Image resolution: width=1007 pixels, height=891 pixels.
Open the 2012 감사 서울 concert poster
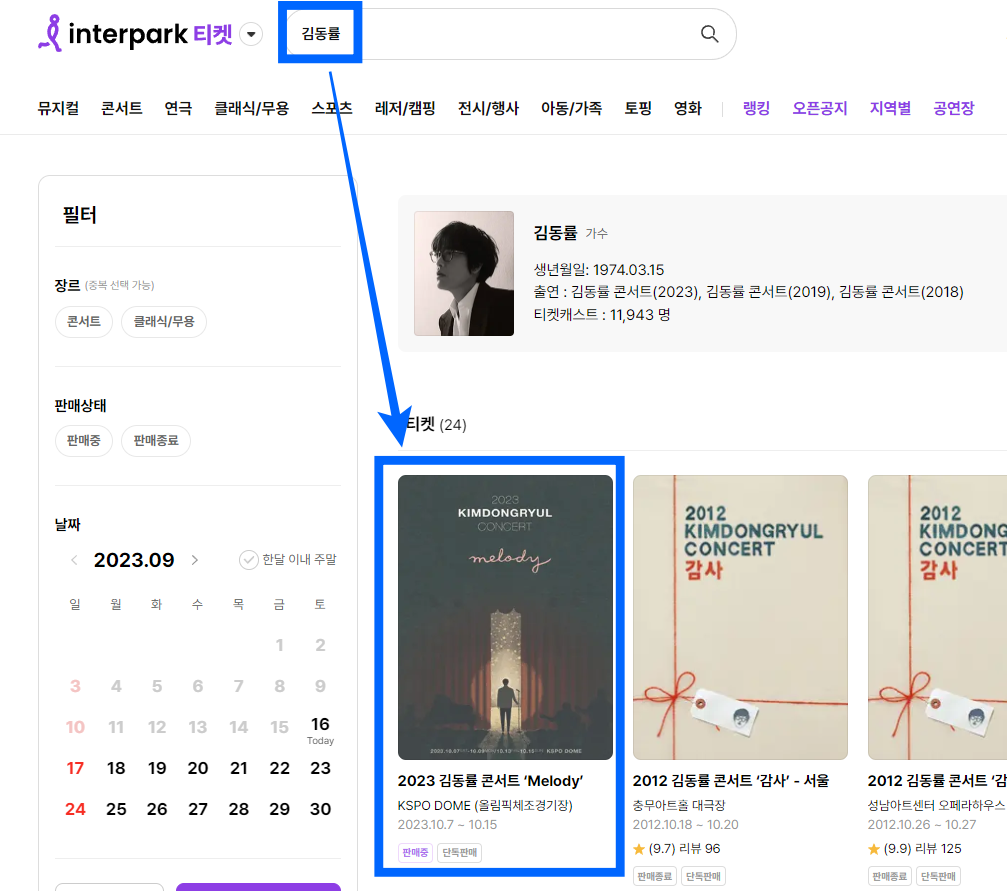[740, 617]
